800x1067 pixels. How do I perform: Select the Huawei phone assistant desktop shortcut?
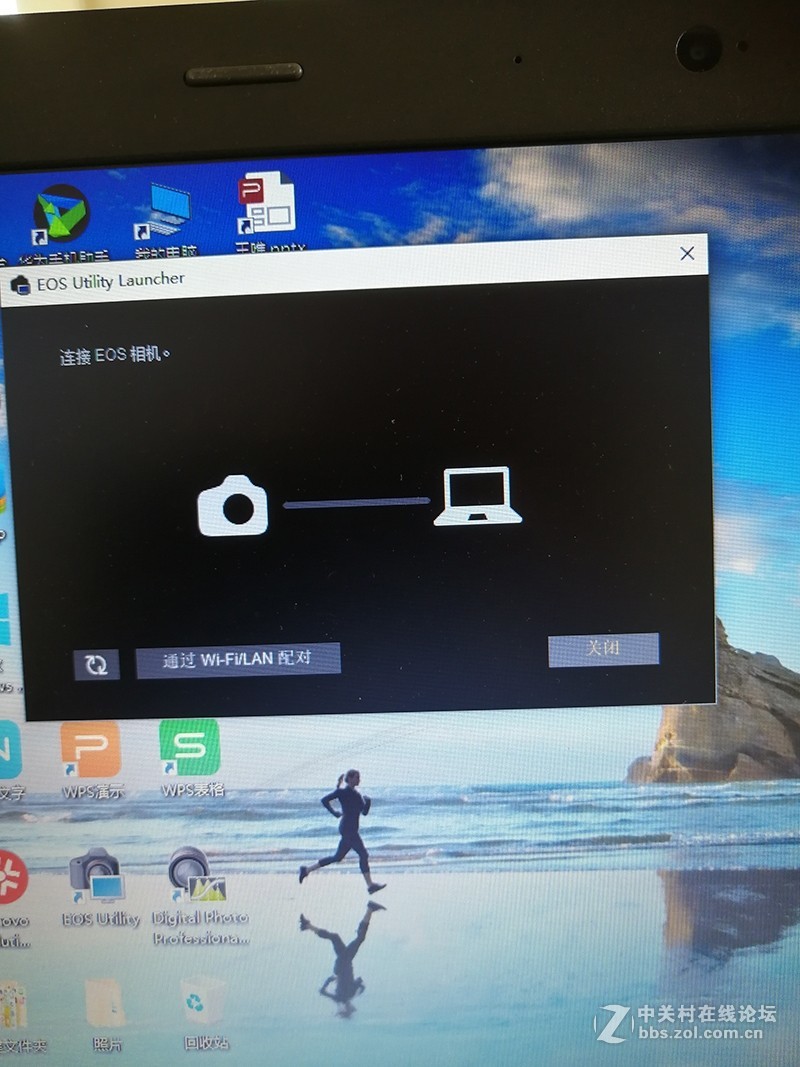[x=62, y=223]
